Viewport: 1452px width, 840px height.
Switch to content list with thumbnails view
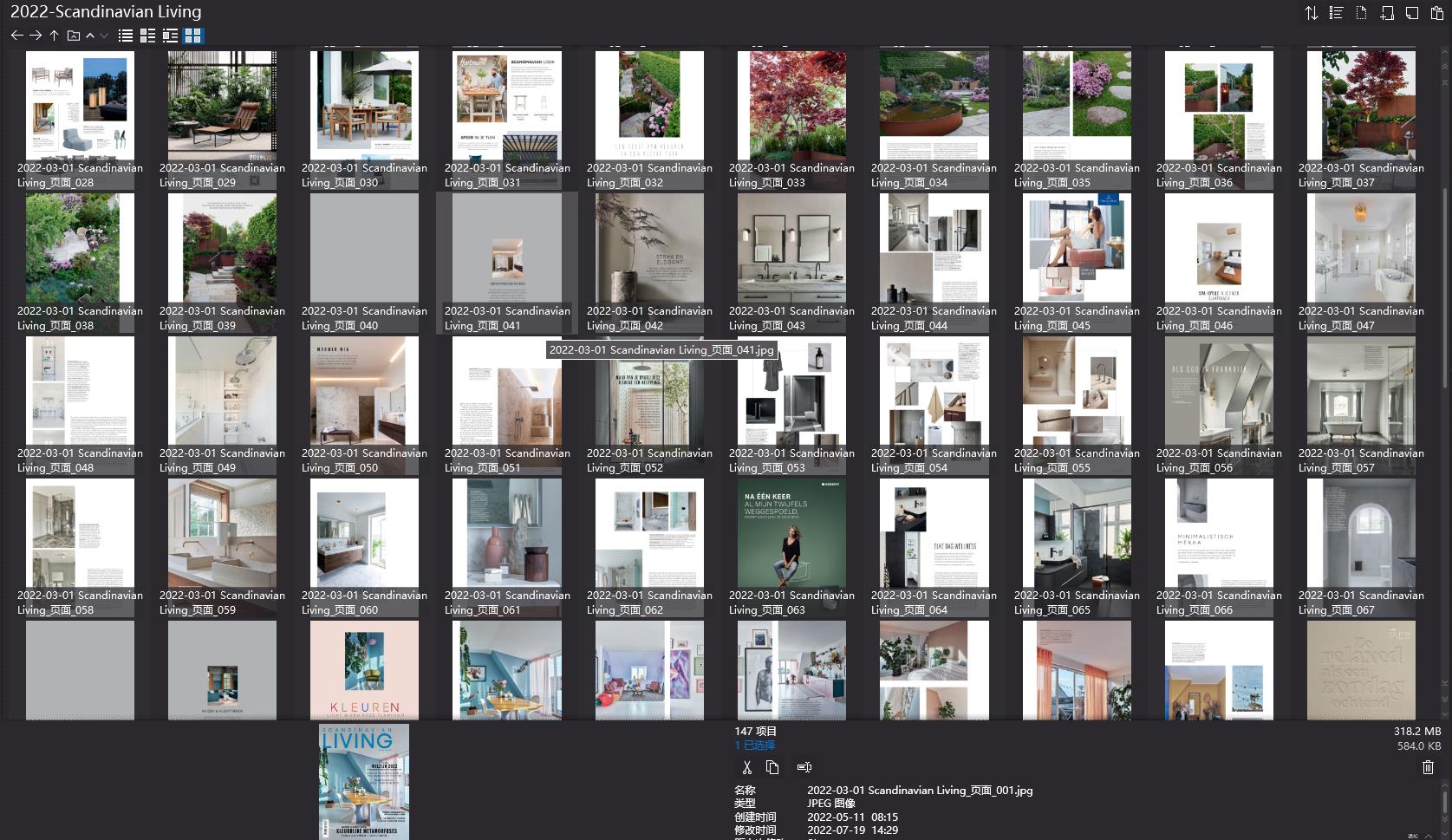pyautogui.click(x=171, y=36)
